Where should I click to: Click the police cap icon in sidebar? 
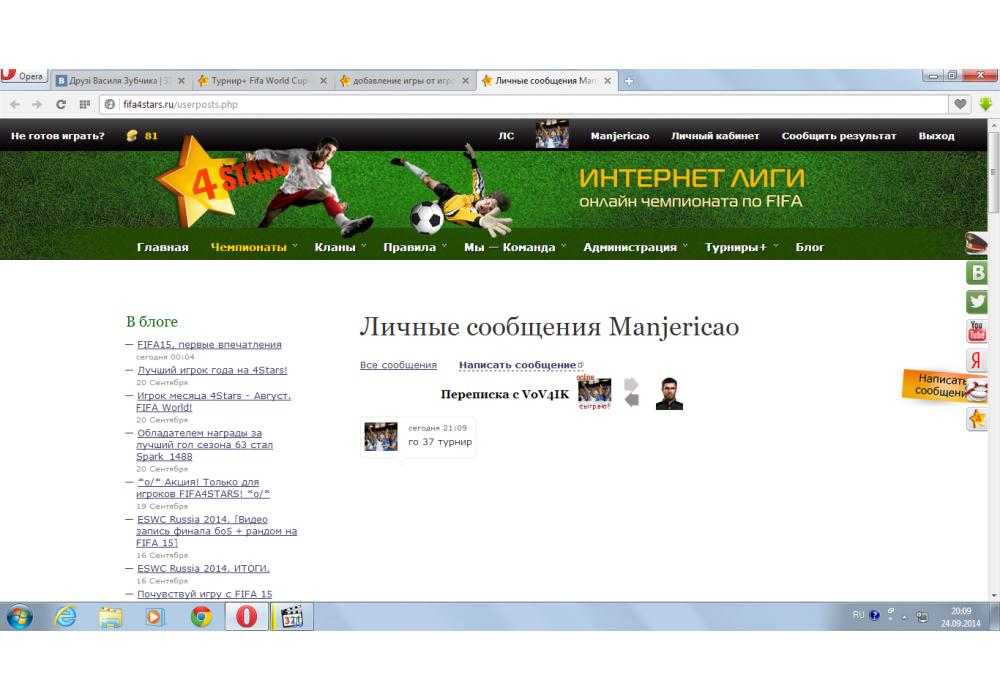click(x=977, y=244)
